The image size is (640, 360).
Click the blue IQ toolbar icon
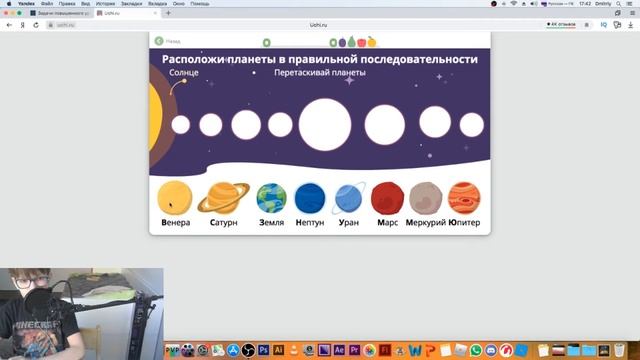(604, 25)
